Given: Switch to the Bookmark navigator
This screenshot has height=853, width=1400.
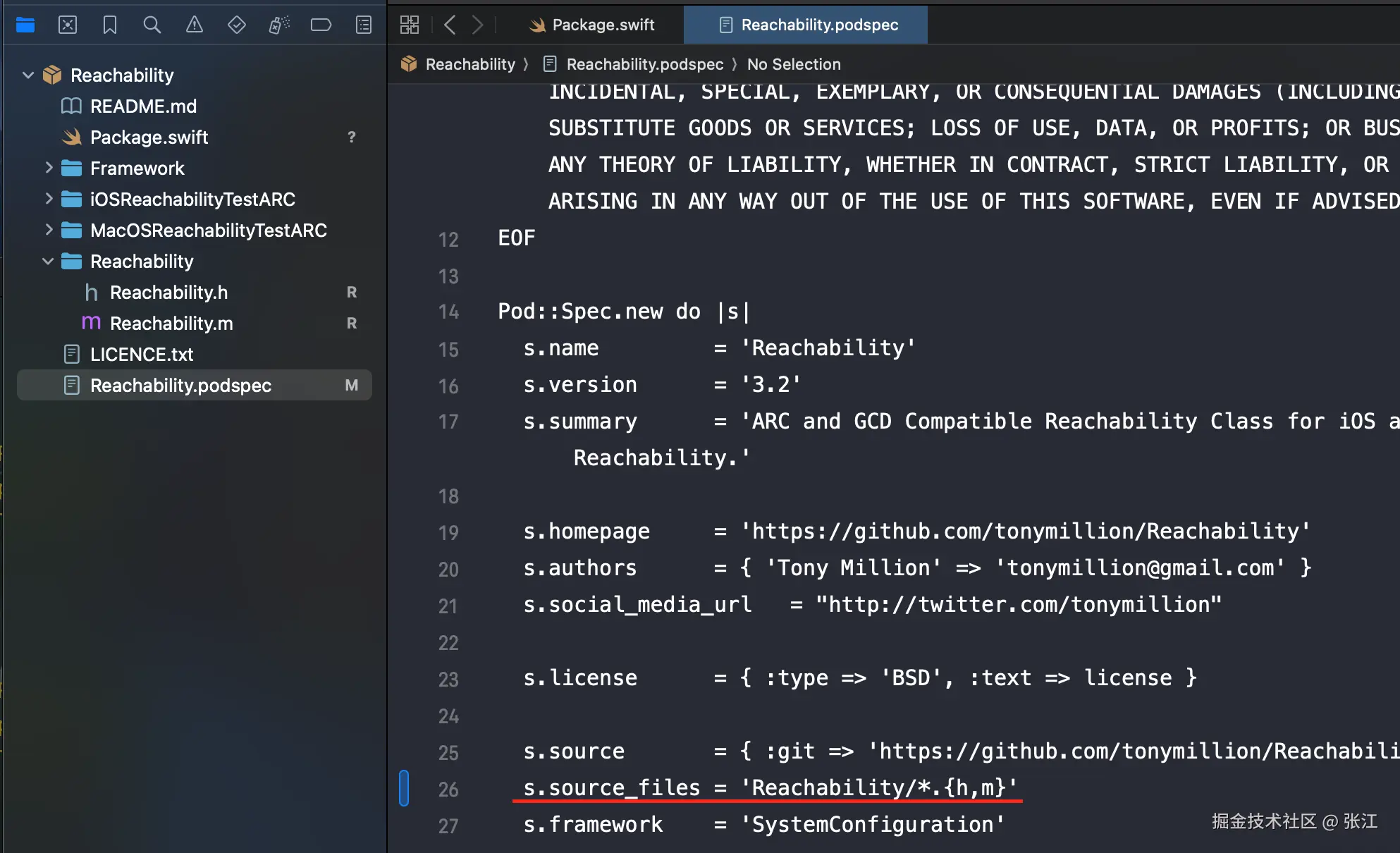Looking at the screenshot, I should [x=110, y=25].
